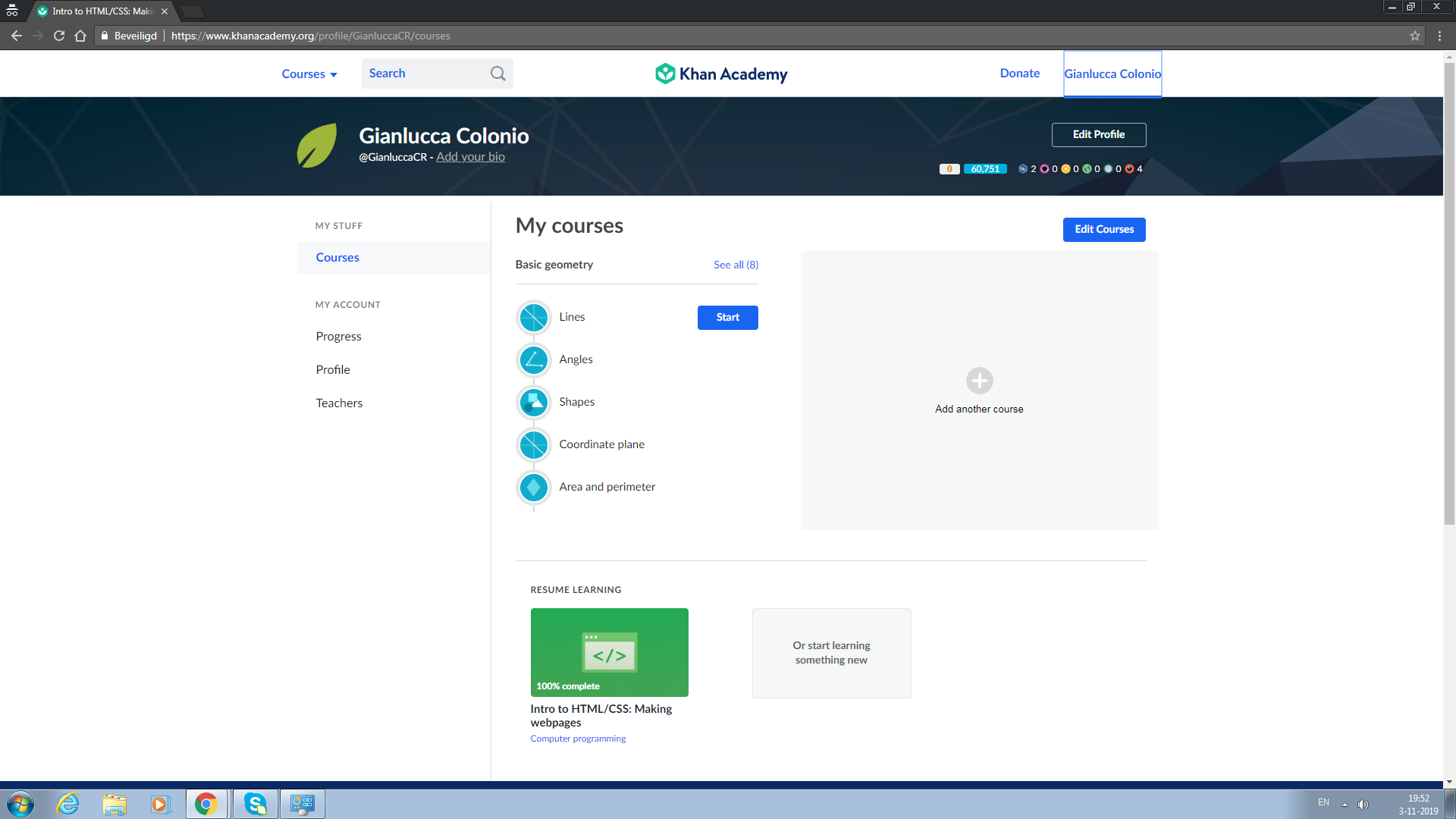The width and height of the screenshot is (1456, 819).
Task: Click the Edit Courses button
Action: coord(1104,230)
